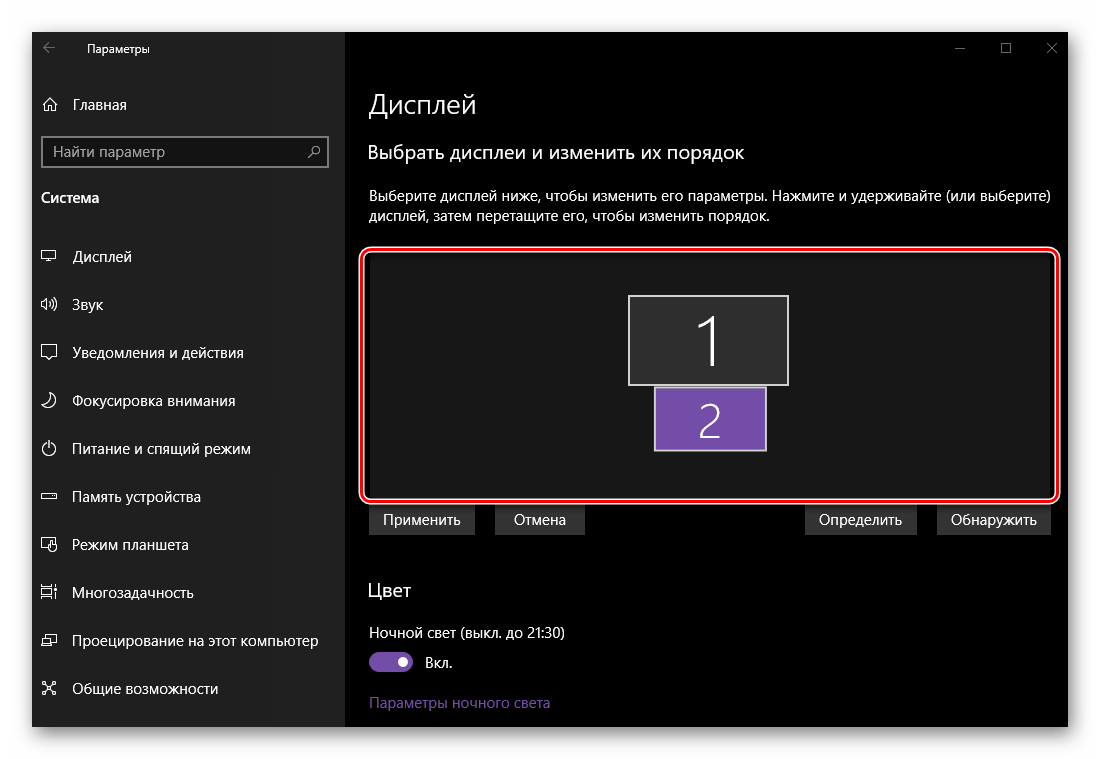
Task: Click the Уведомления и действия icon
Action: coord(49,353)
